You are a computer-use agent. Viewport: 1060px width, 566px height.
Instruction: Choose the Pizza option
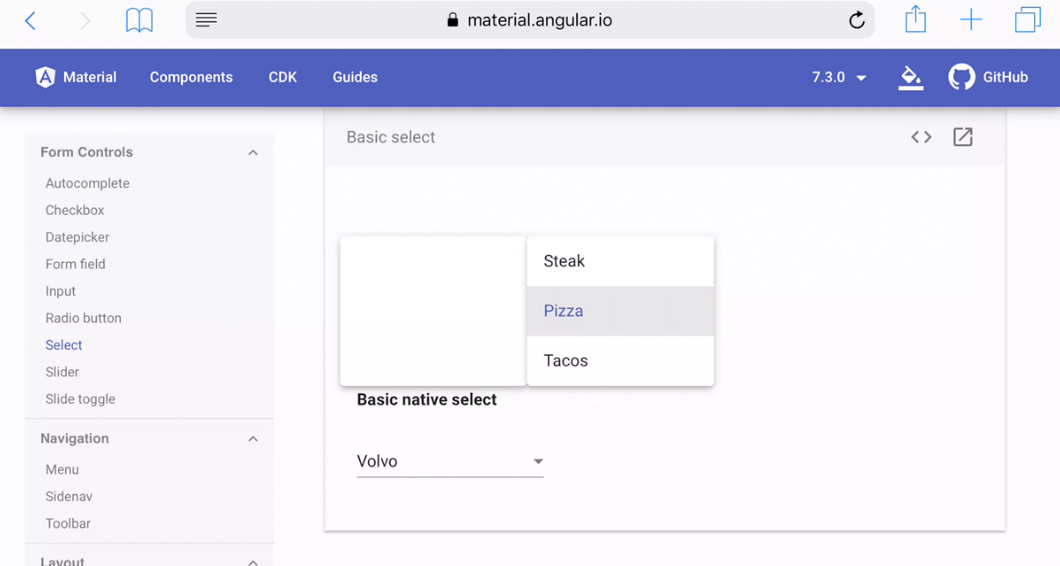pos(620,311)
